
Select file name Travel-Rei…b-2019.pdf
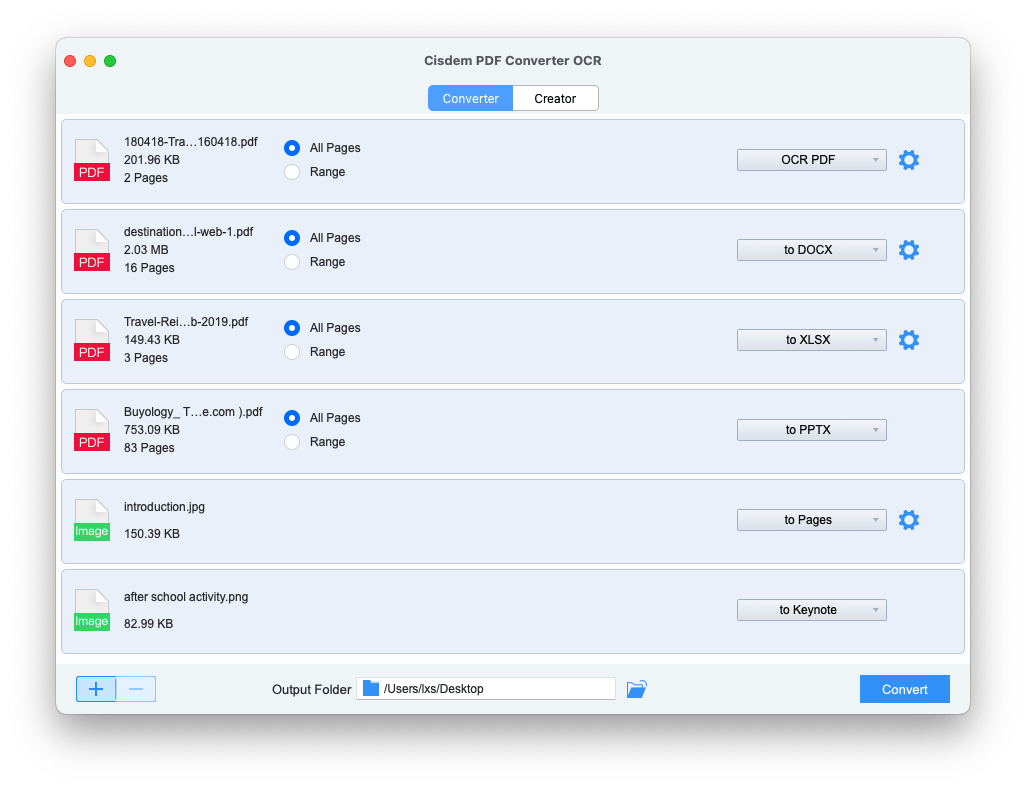coord(186,322)
